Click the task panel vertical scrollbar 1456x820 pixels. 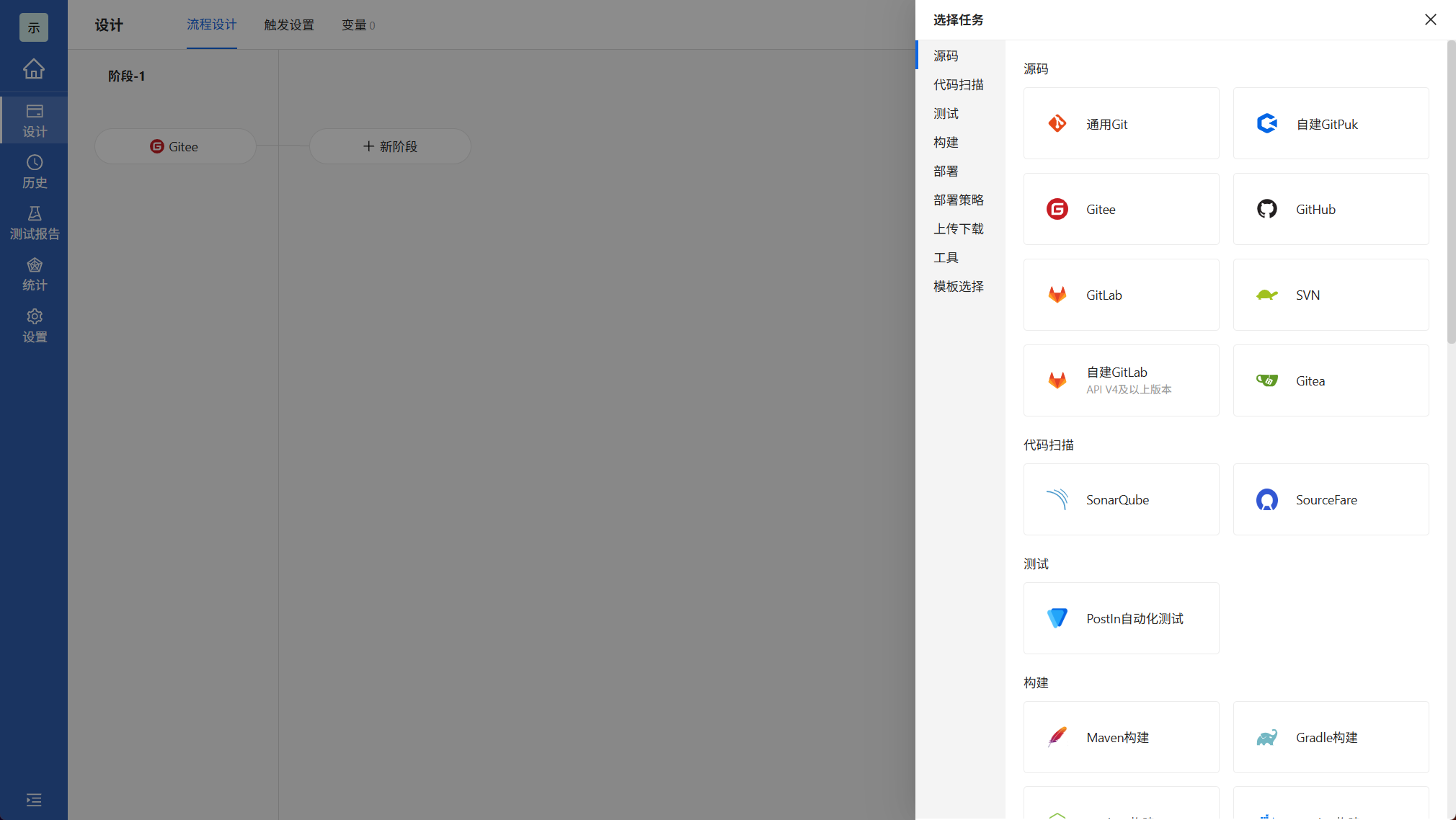pos(1451,192)
